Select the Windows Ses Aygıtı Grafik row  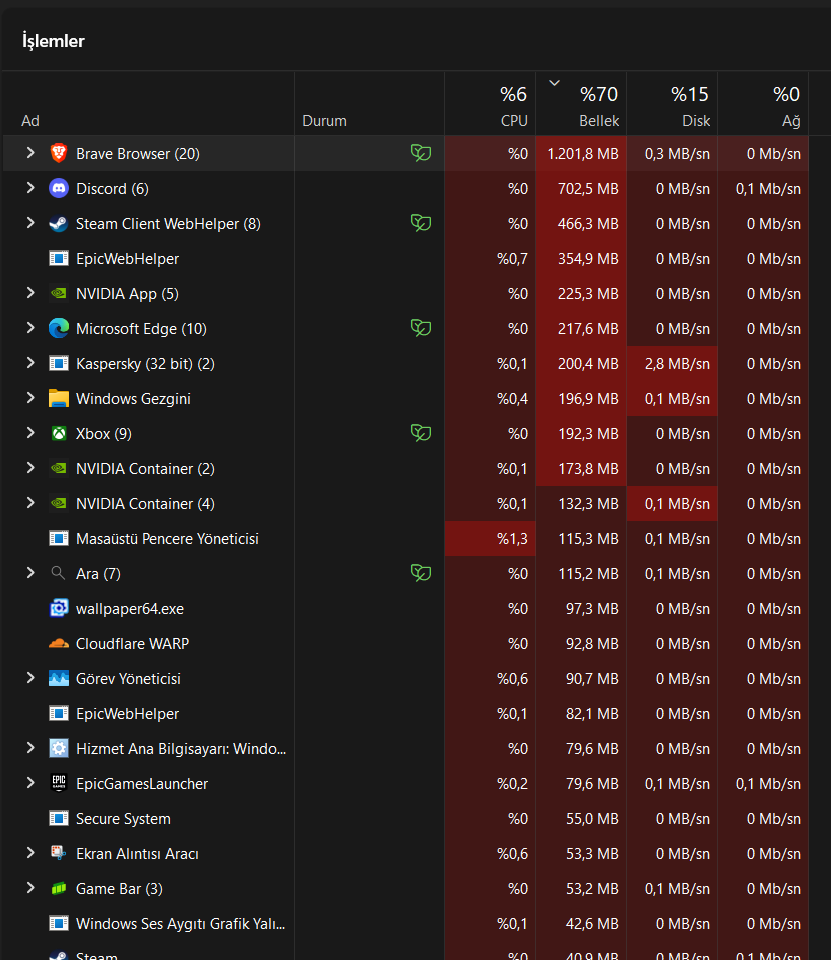tap(405, 923)
